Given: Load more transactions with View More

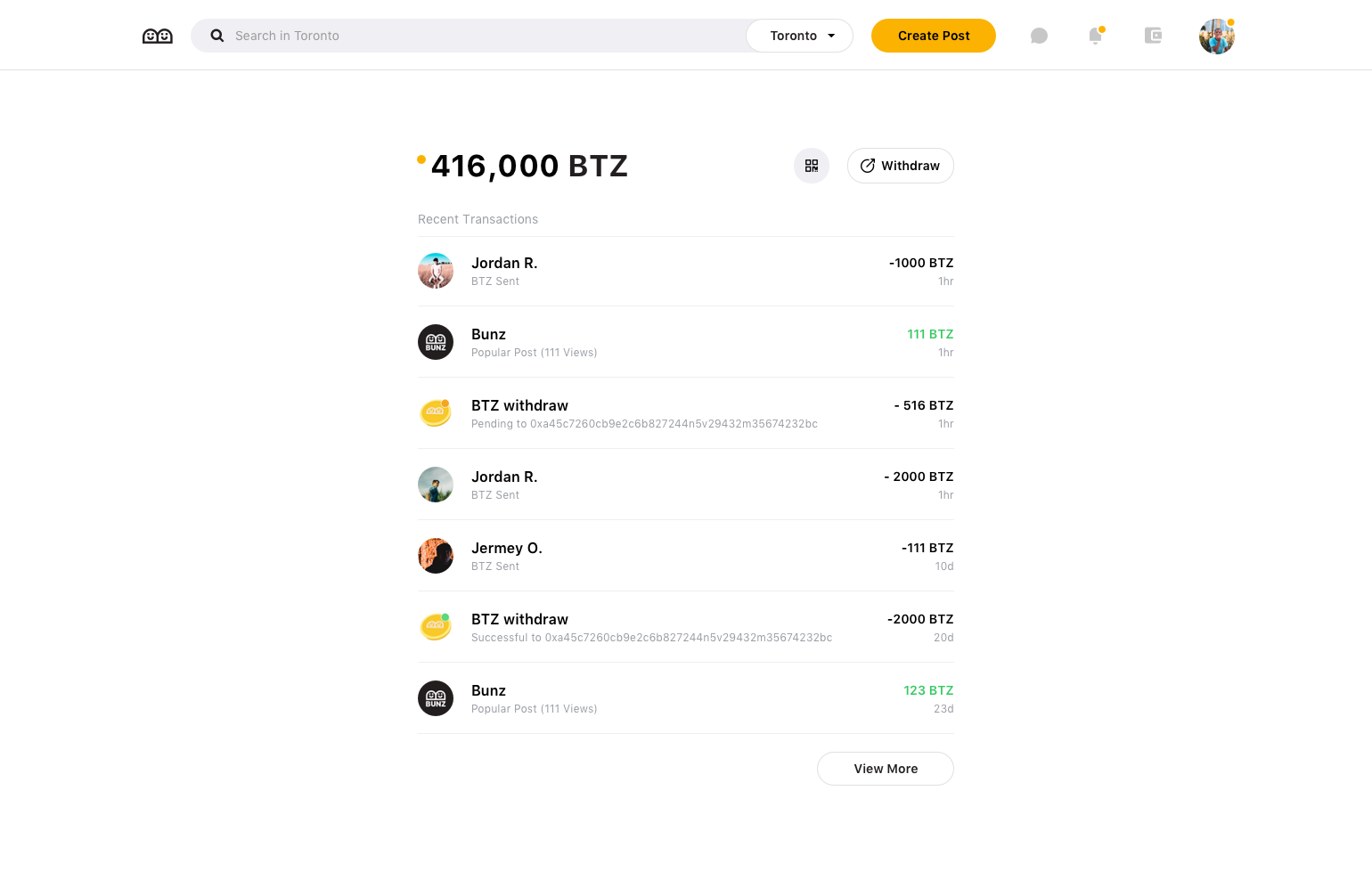Looking at the screenshot, I should pyautogui.click(x=886, y=769).
